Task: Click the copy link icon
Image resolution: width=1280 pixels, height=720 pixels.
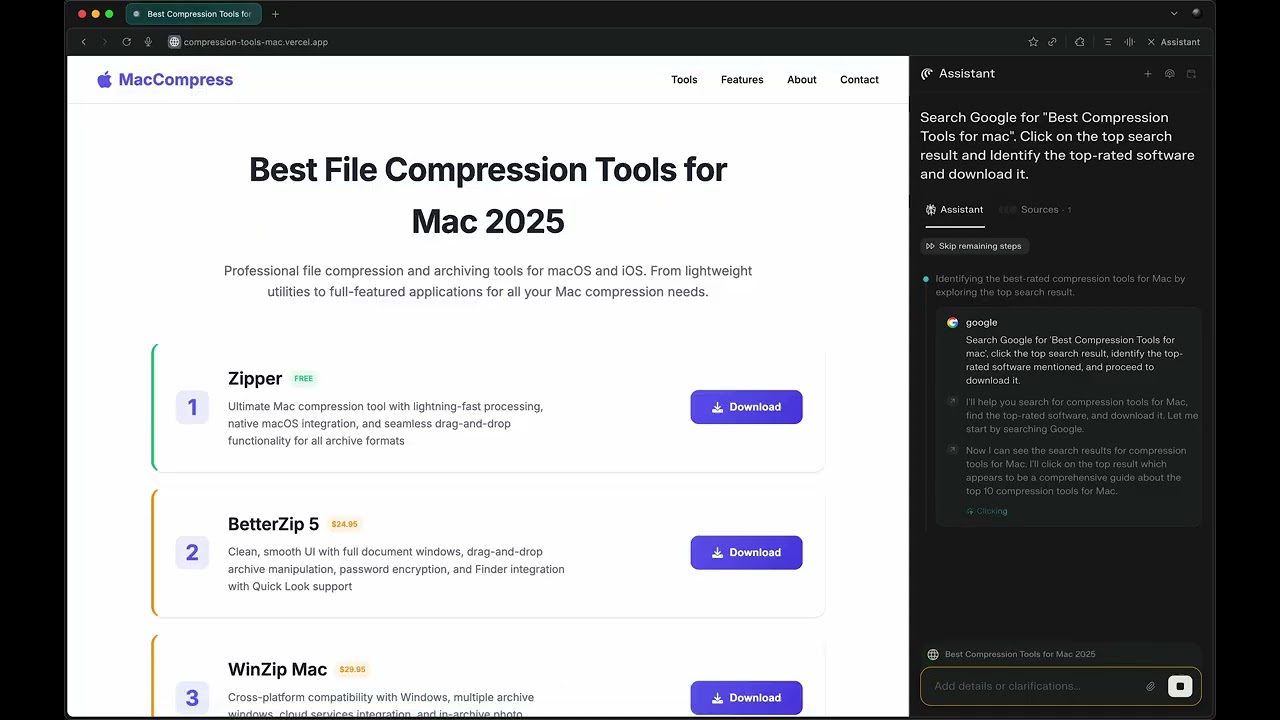Action: [x=1052, y=42]
